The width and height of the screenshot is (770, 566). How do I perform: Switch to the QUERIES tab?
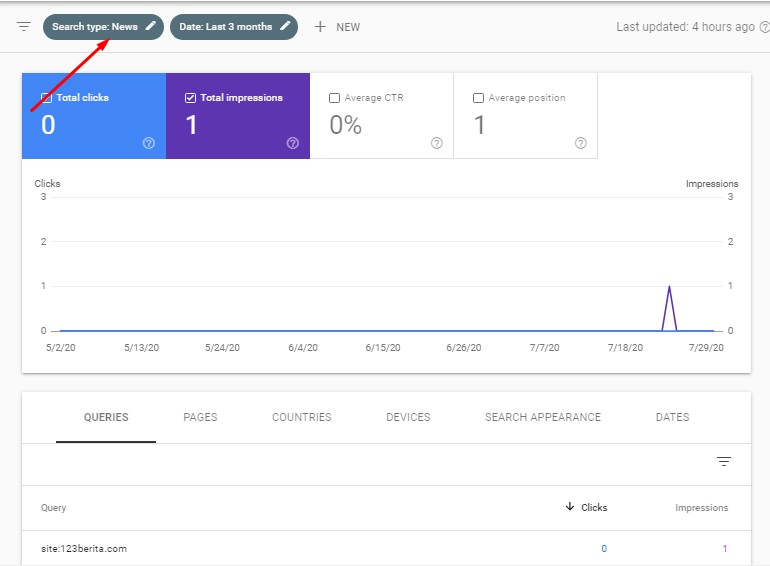tap(106, 417)
